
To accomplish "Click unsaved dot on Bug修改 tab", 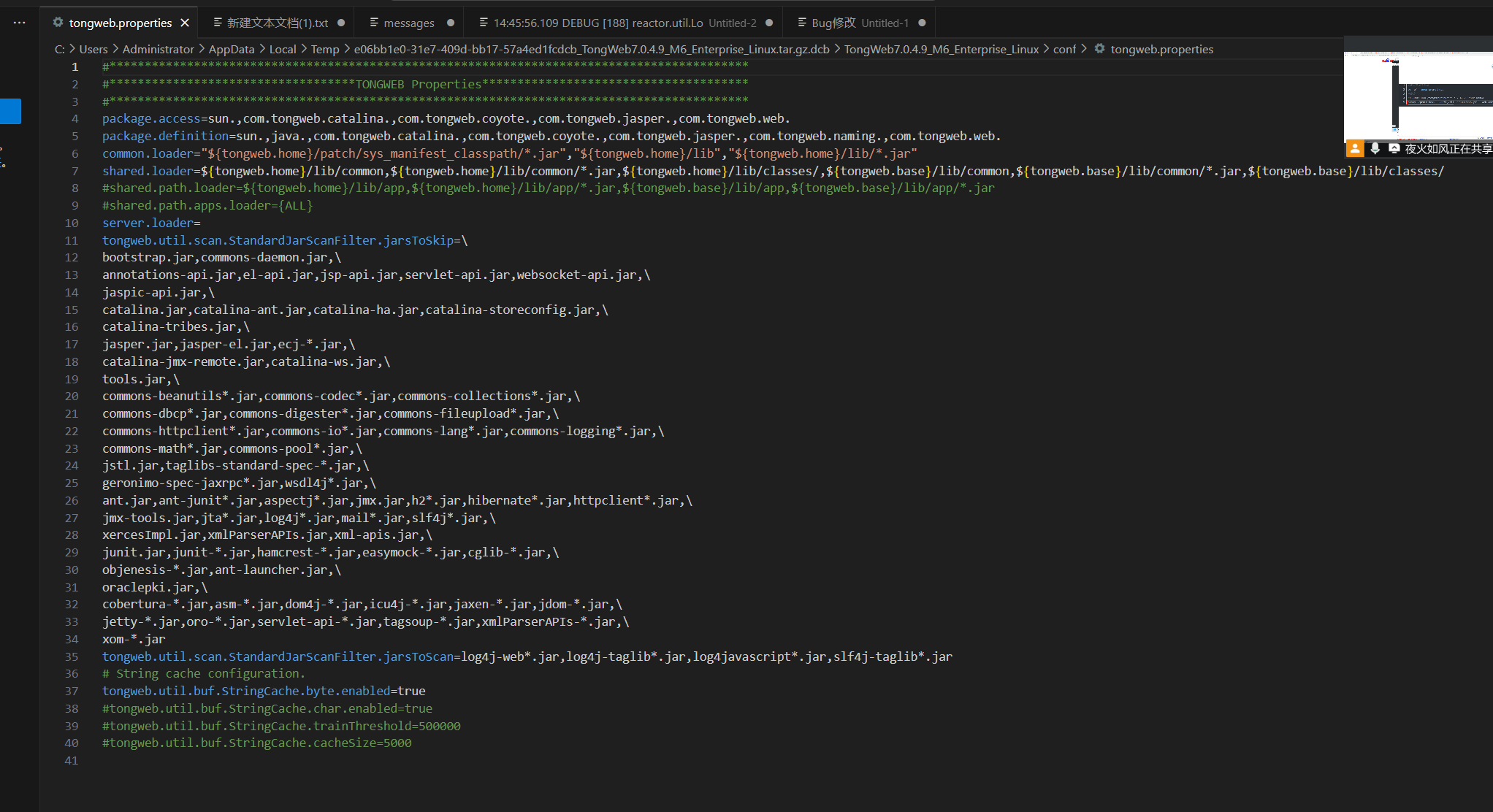I will tap(922, 23).
